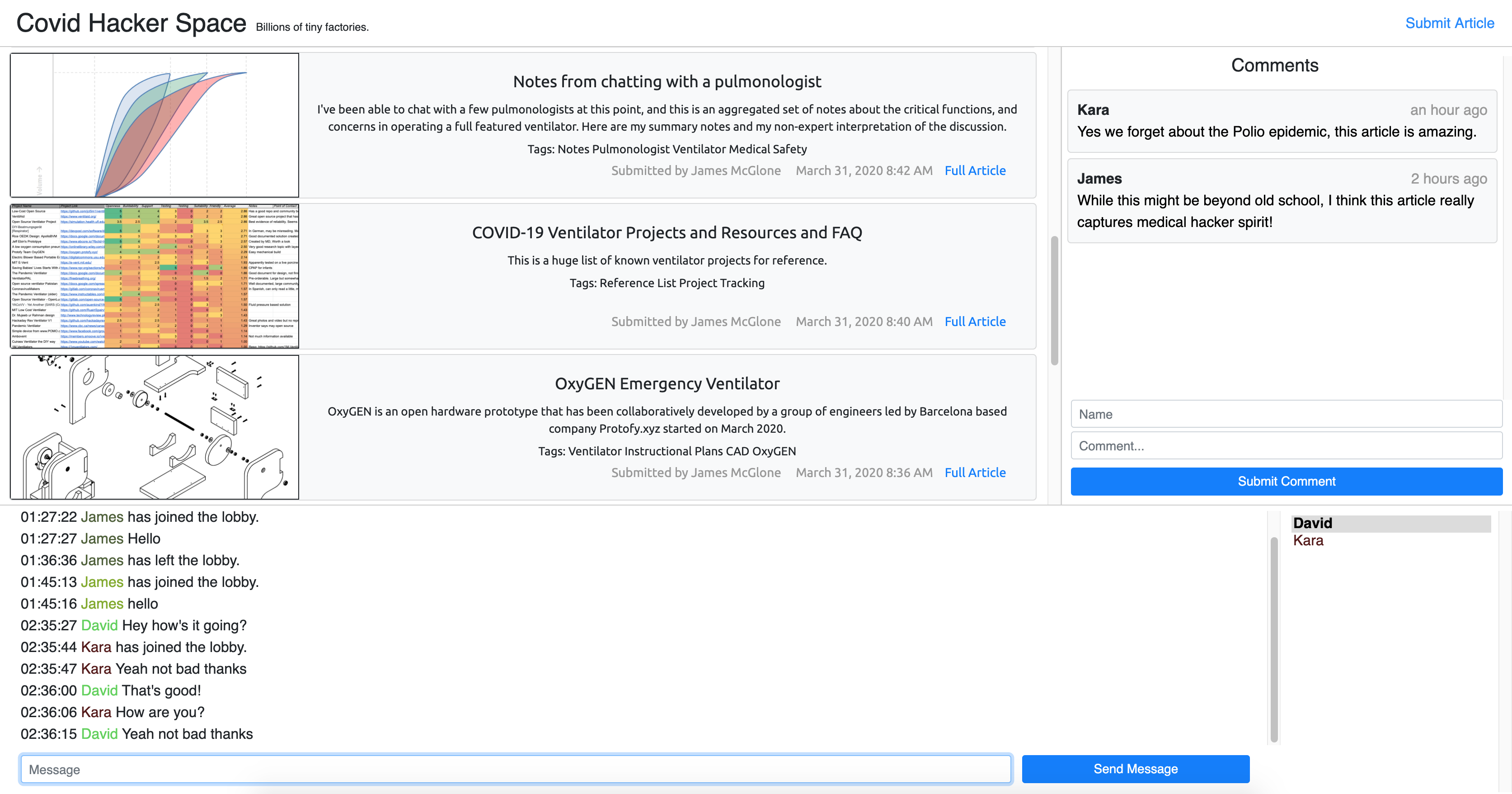Click the Covid Hacker Space site title
This screenshot has width=1512, height=794.
click(x=131, y=24)
